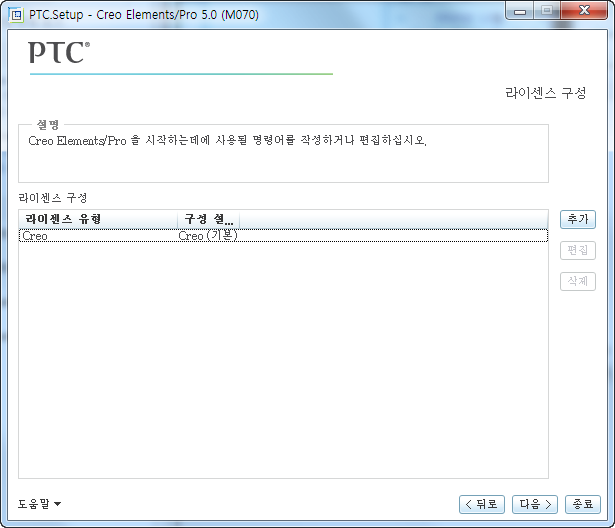Go back with the 뒤로 button
Screen dimensions: 615x528
[x=482, y=504]
